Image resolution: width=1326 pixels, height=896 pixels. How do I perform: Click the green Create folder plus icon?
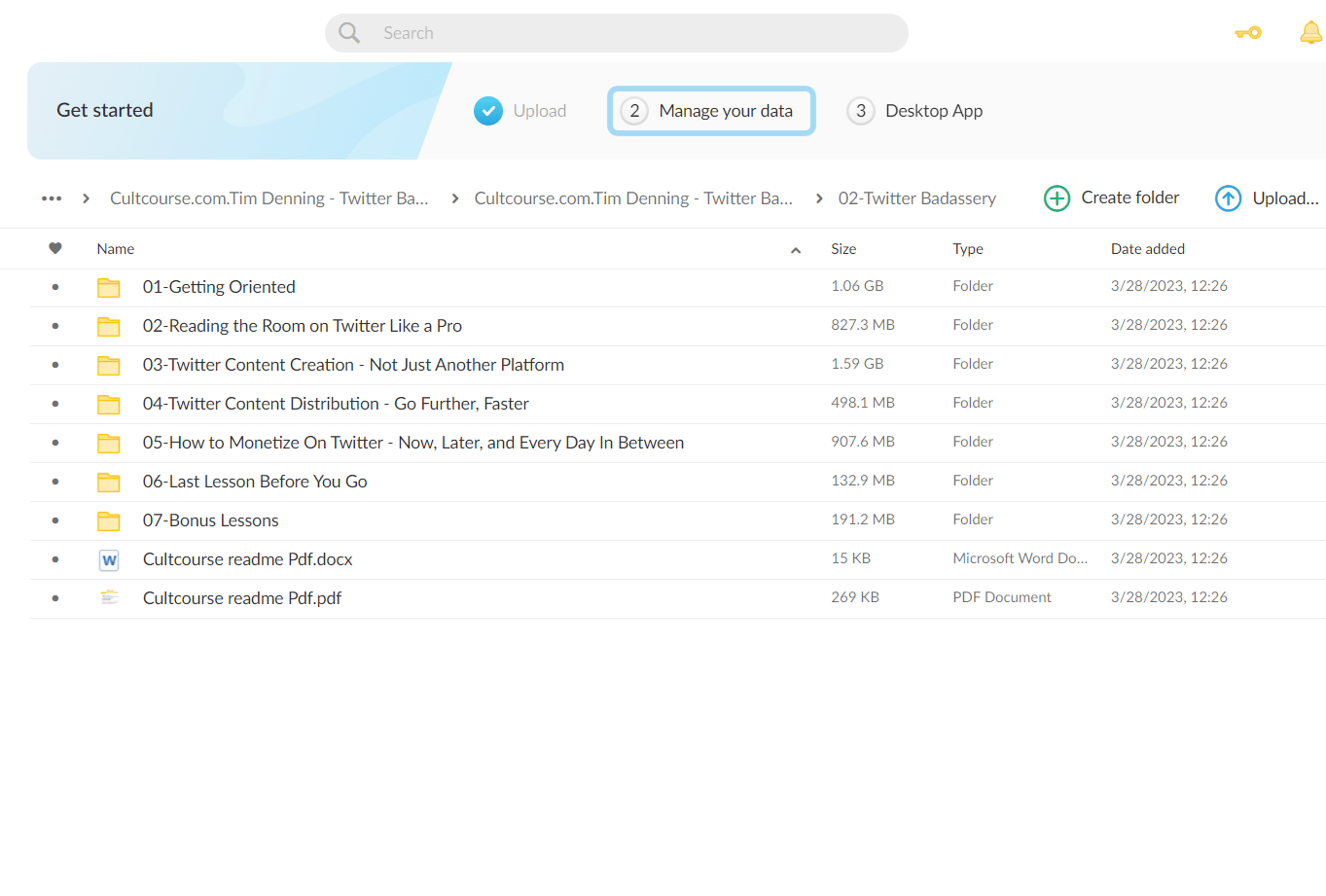pos(1057,198)
